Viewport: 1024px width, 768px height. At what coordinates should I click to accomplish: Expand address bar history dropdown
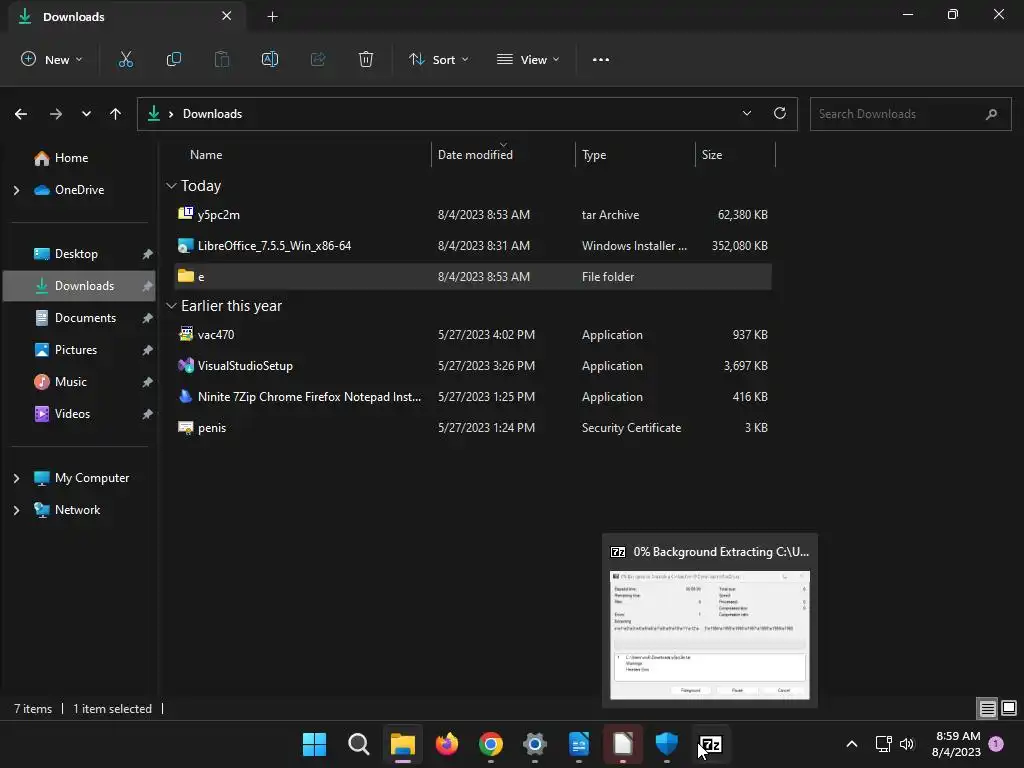pyautogui.click(x=746, y=114)
